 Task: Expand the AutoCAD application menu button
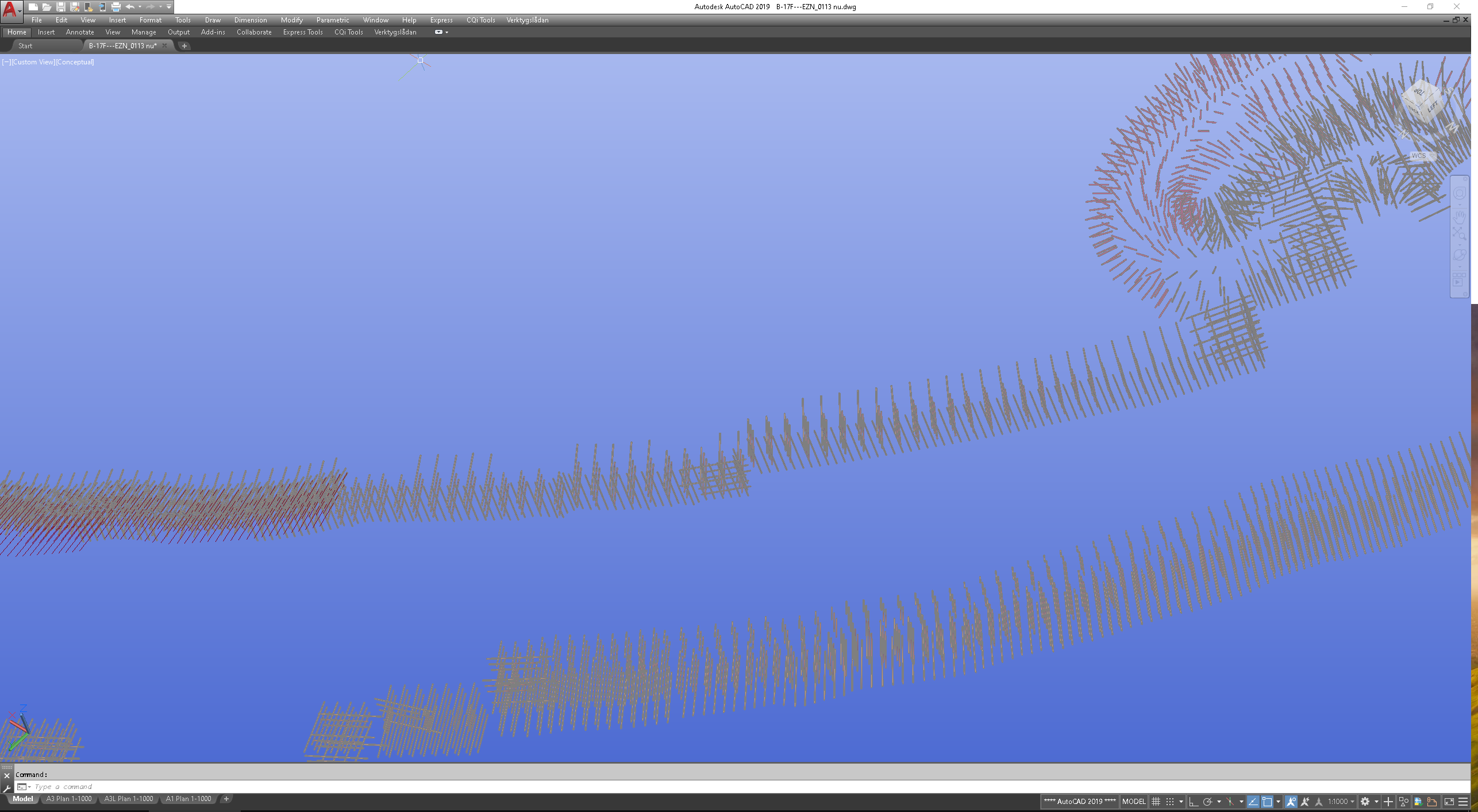tap(11, 9)
